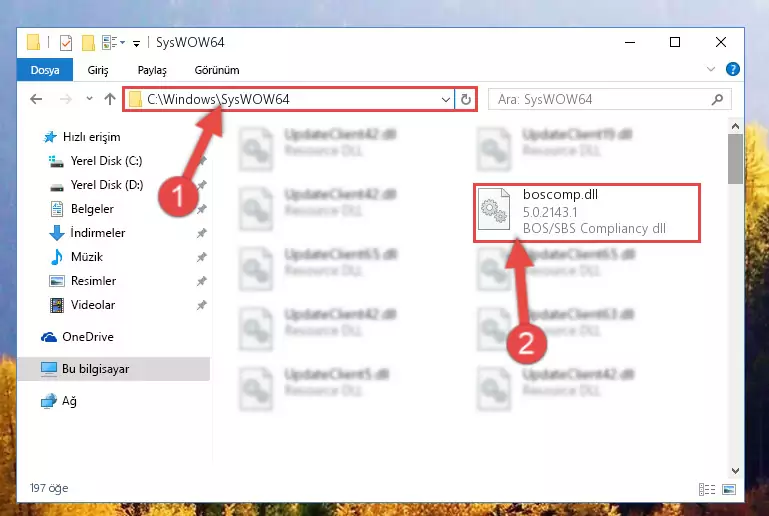
Task: Click the pin icon next to Resimler
Action: click(202, 281)
